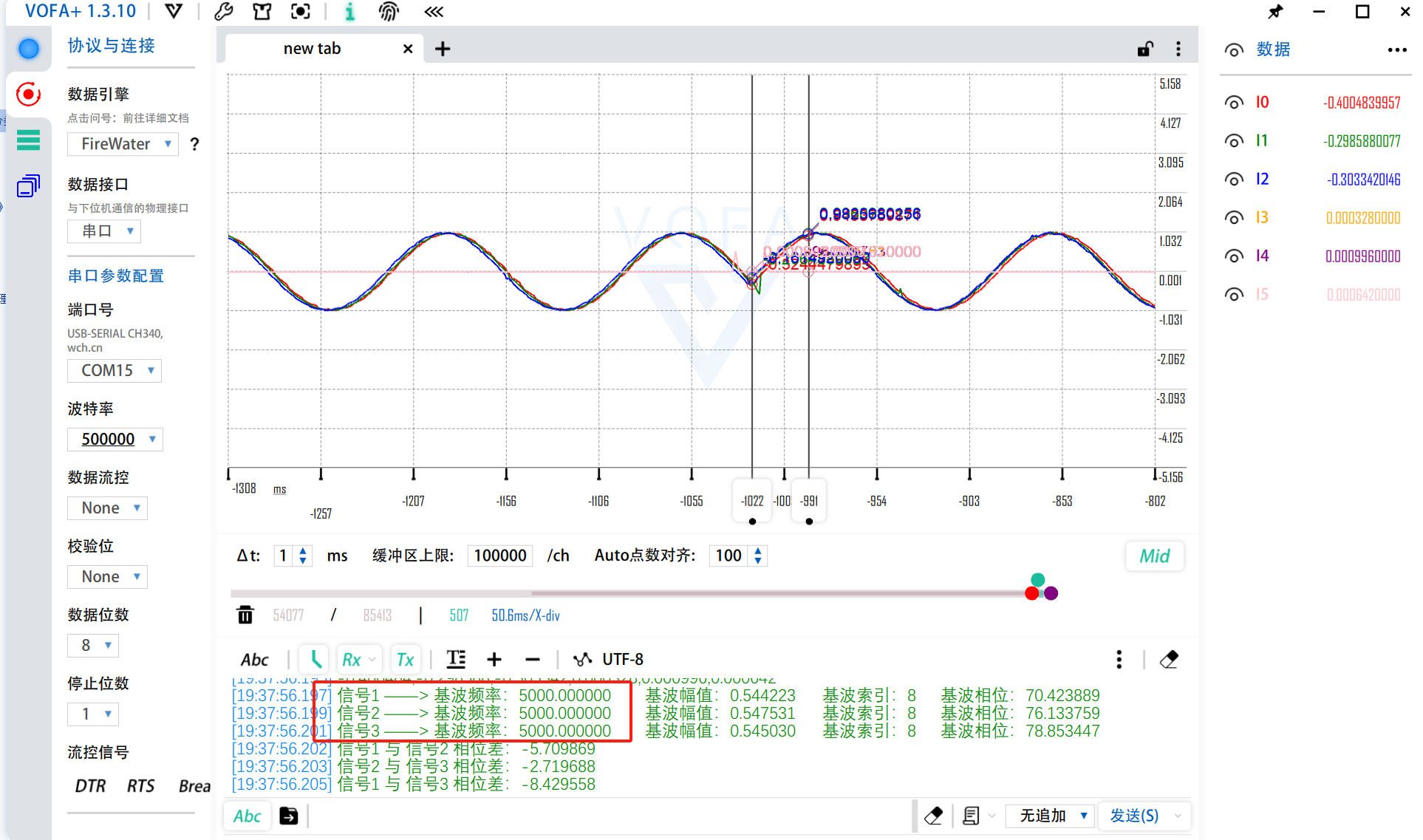Screen dimensions: 1423x840
Task: Click the wrench settings icon in title bar
Action: point(223,11)
